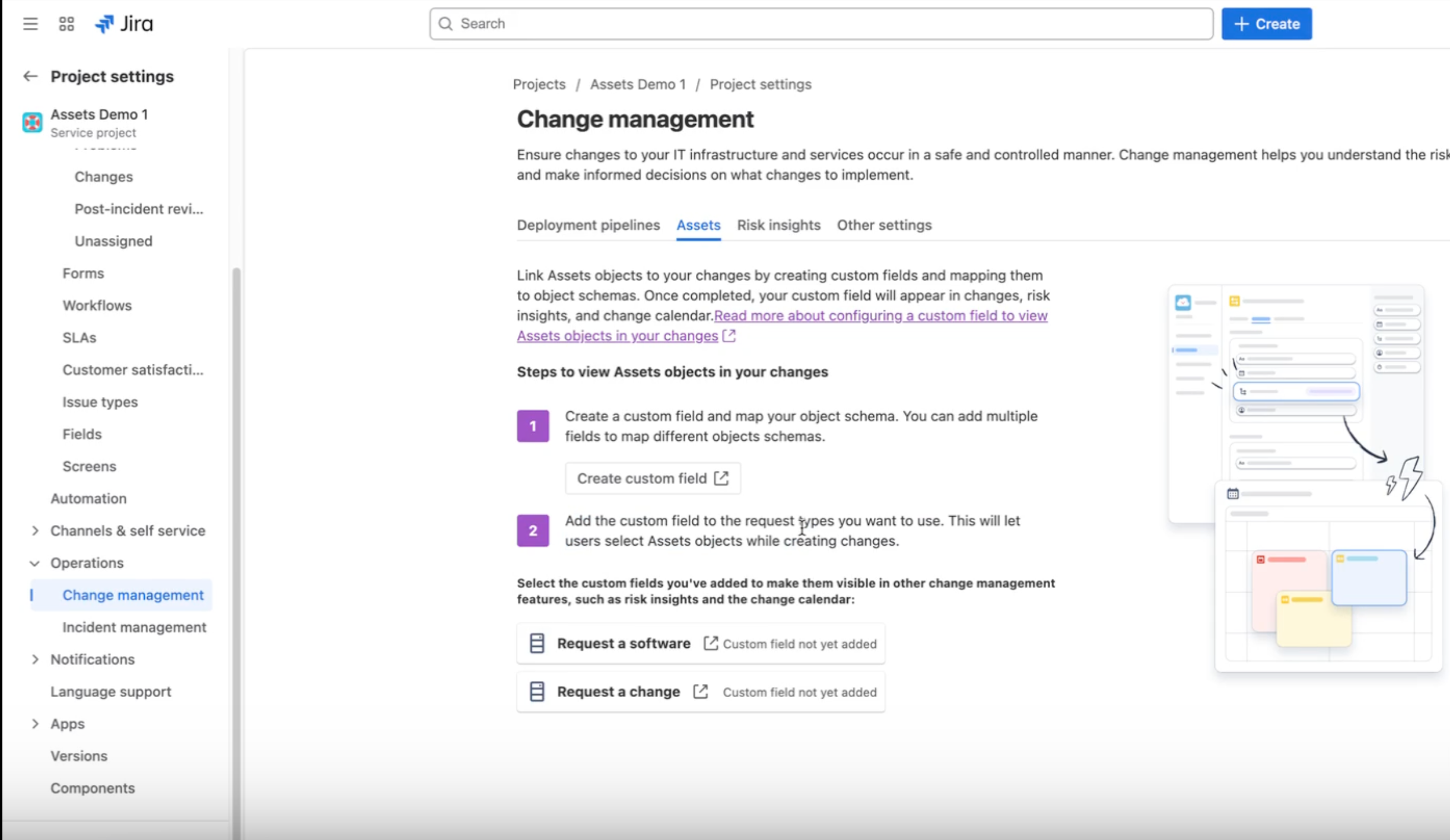Open the Deployment pipelines tab
1450x840 pixels.
coord(588,225)
